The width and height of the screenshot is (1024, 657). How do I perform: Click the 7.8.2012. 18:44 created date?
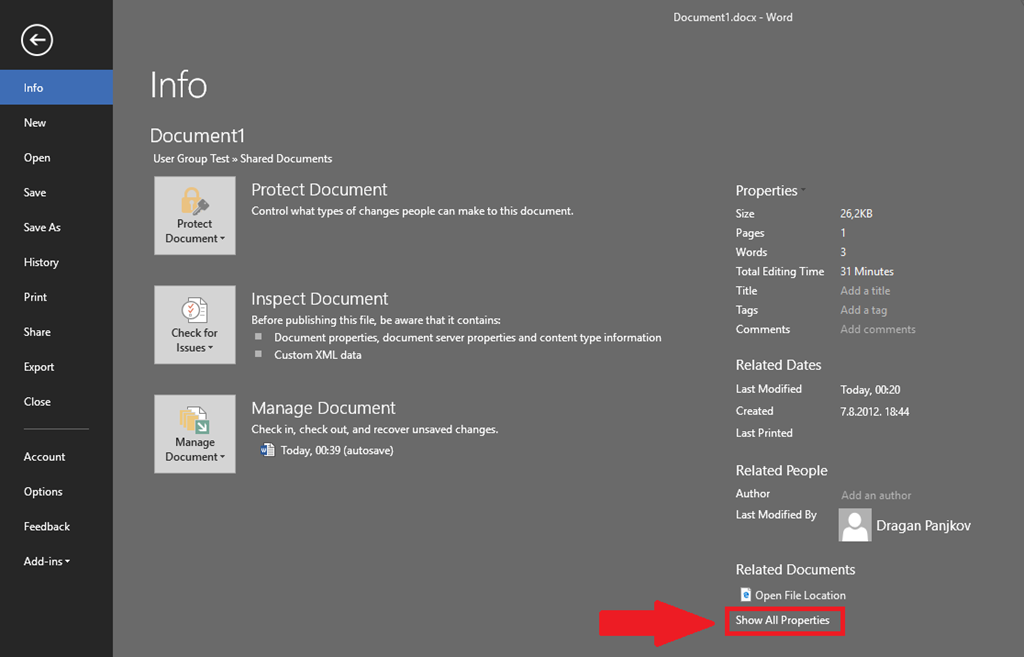(x=874, y=411)
